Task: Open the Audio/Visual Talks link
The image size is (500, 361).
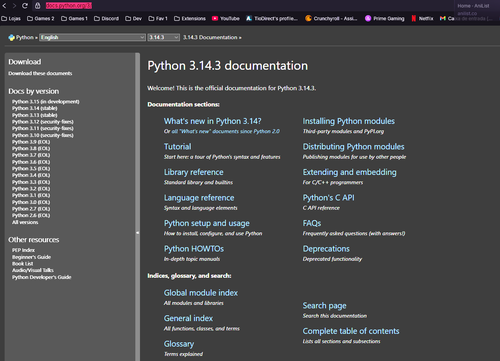Action: (33, 270)
